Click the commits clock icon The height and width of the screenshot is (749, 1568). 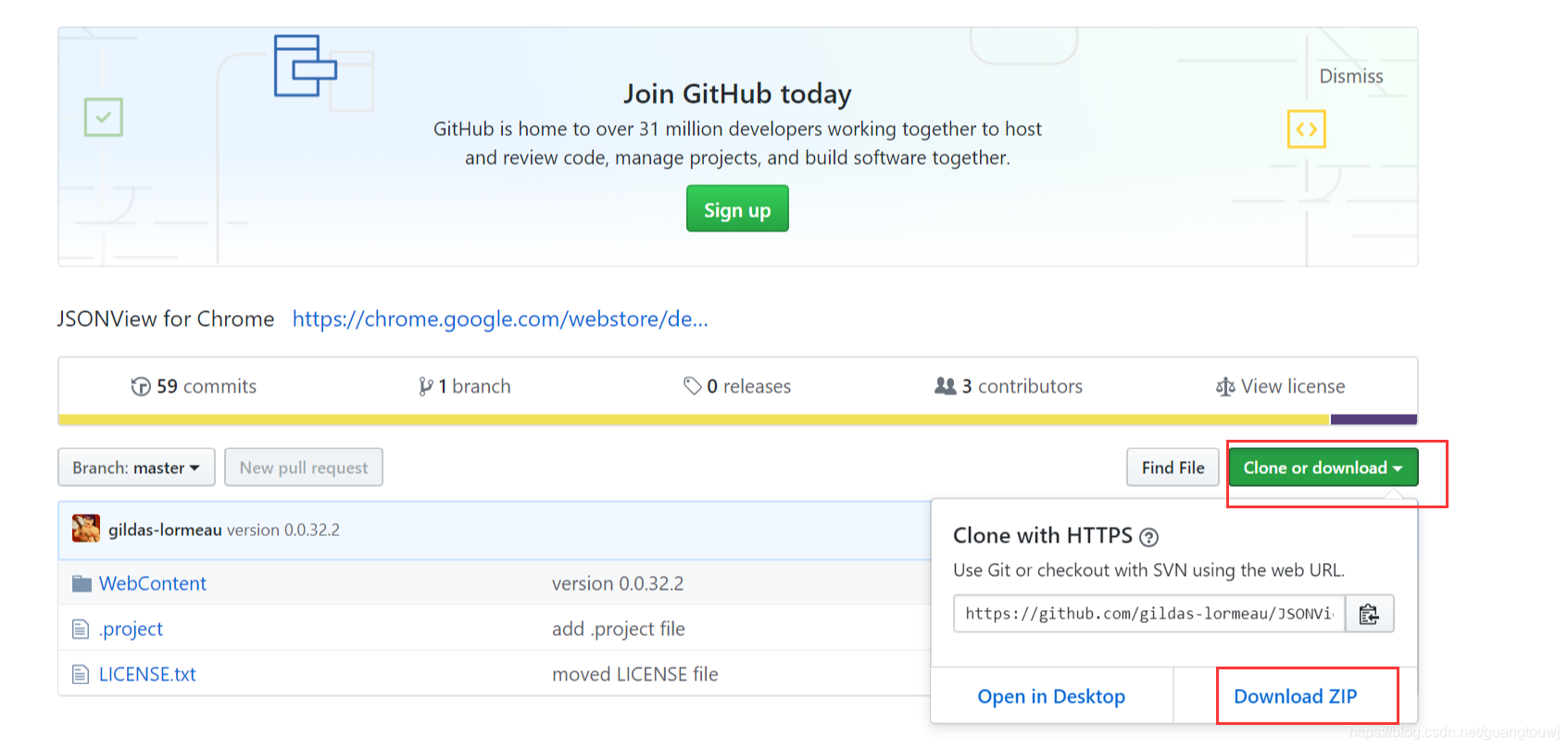tap(141, 387)
